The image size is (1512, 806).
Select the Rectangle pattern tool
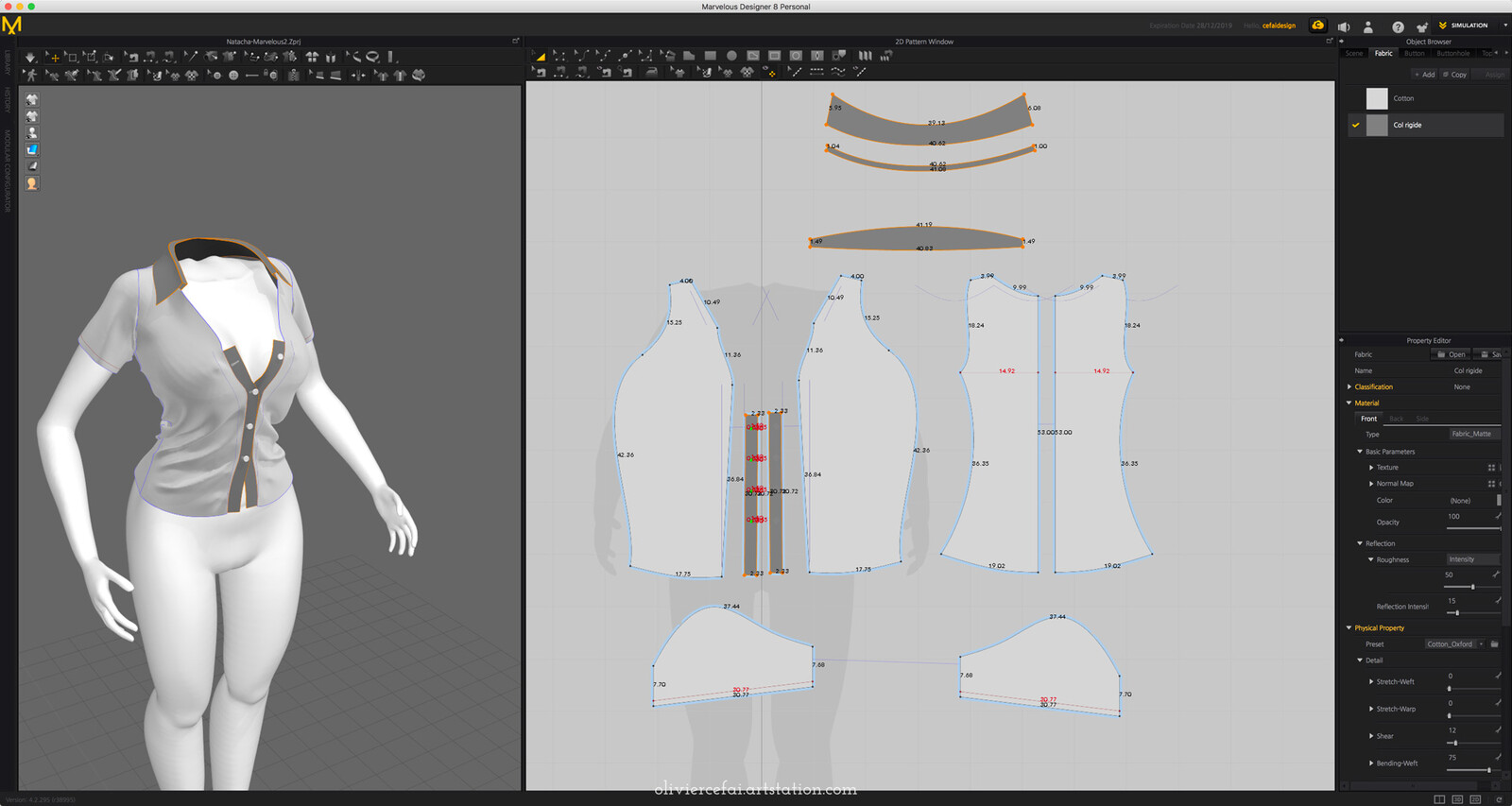coord(710,57)
